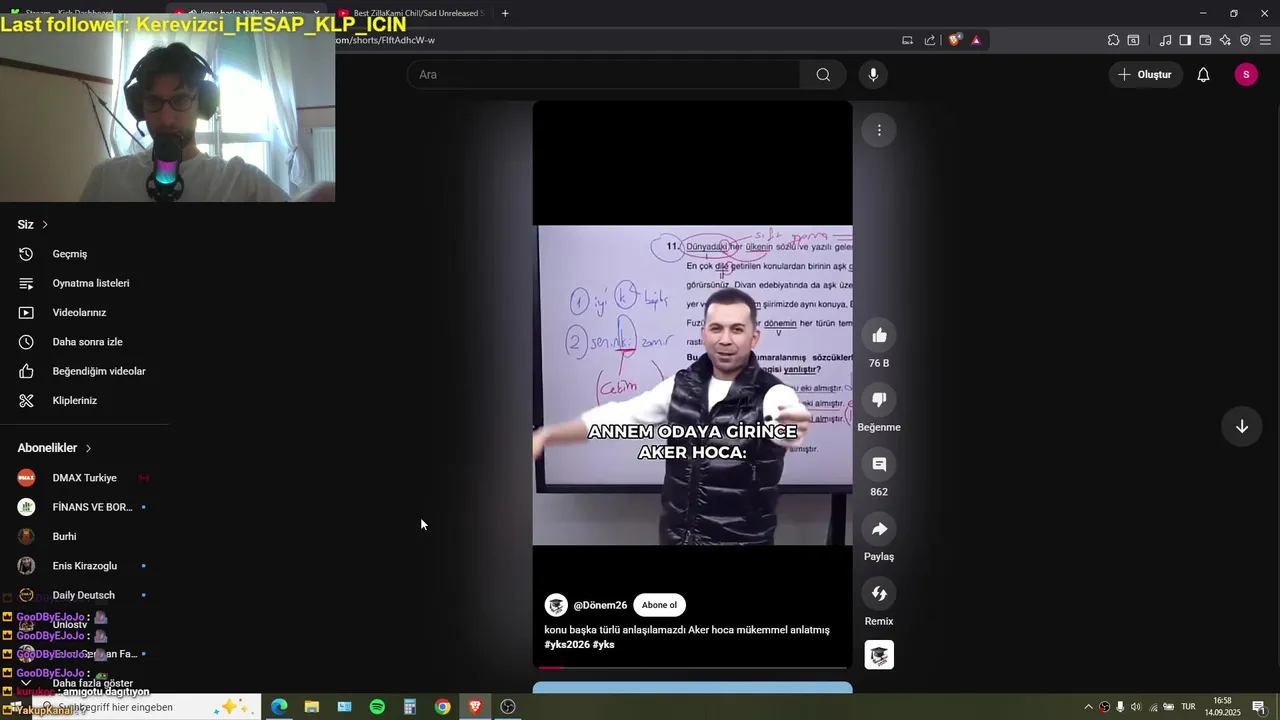The image size is (1280, 720).
Task: Pause the playing short video
Action: pos(692,384)
